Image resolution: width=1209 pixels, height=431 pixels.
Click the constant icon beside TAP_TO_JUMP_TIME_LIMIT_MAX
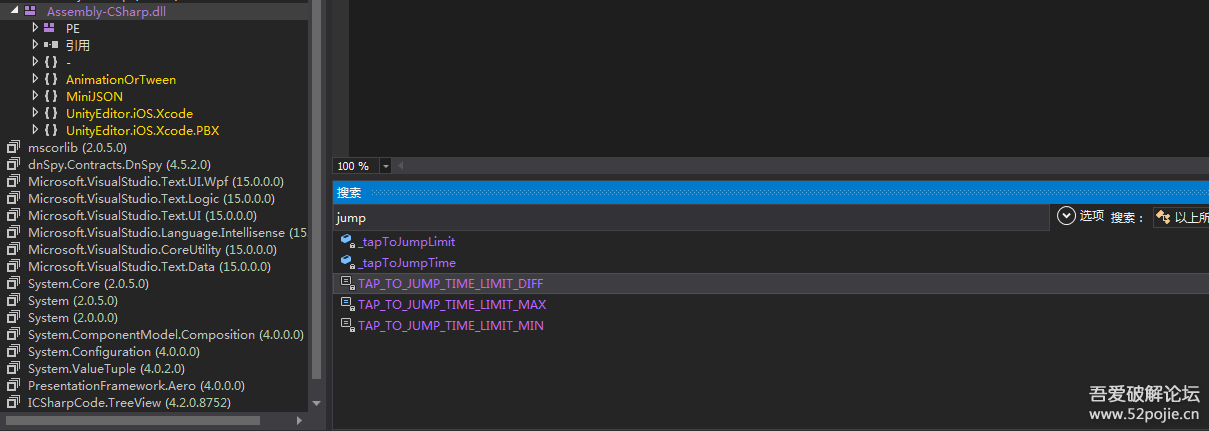347,304
